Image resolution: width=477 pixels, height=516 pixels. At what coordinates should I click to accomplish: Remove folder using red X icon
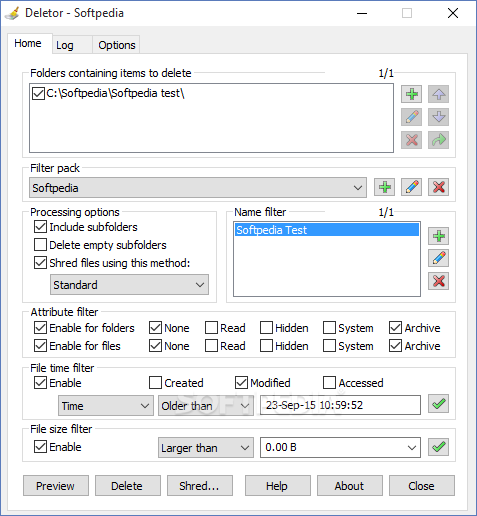point(411,140)
